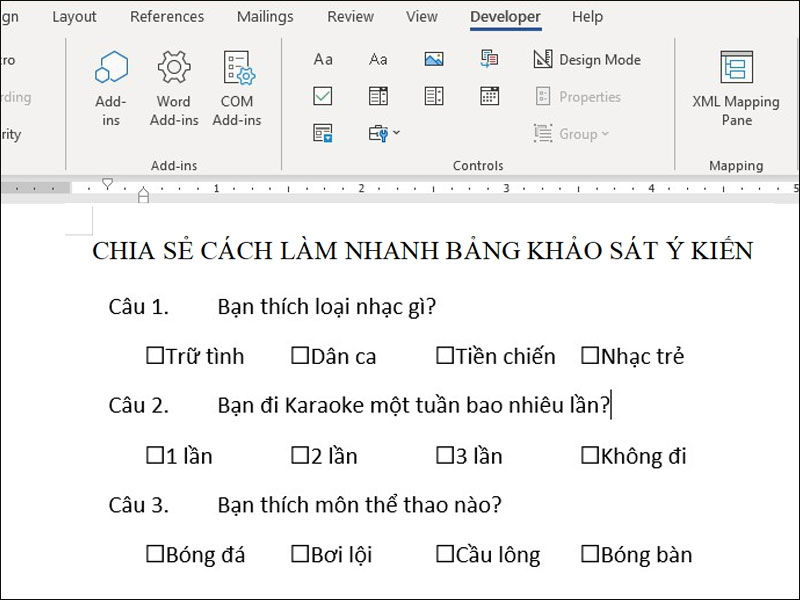Check the Nhạc trẻ checkbox
The width and height of the screenshot is (800, 600).
(x=590, y=355)
